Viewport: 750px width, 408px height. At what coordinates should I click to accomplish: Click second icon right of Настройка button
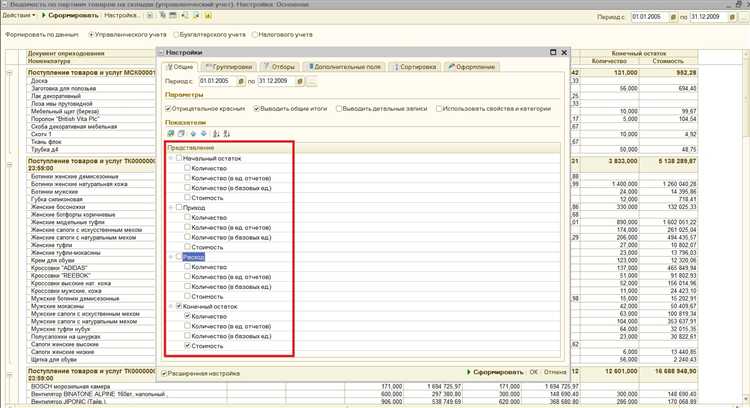pyautogui.click(x=163, y=16)
